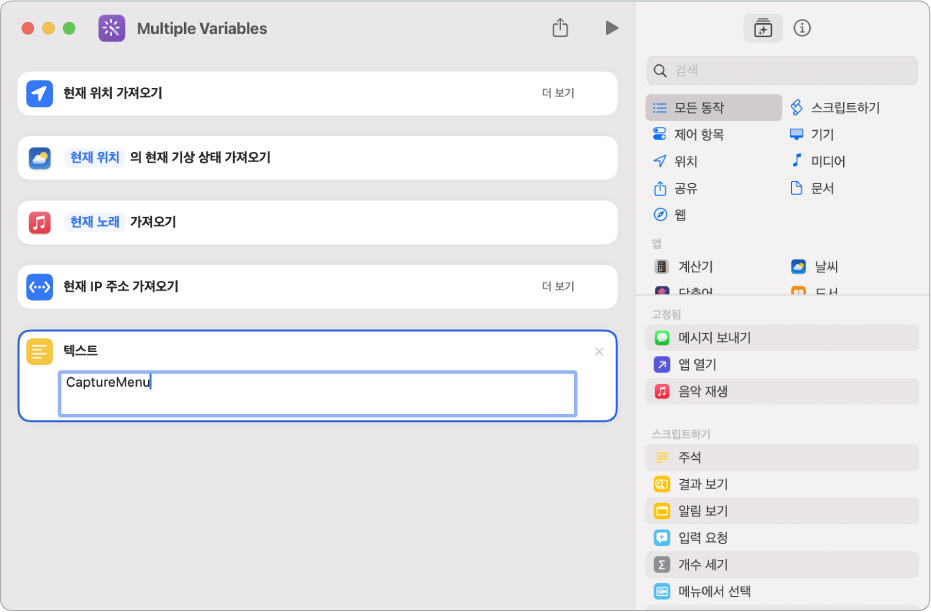
Task: Open the 문서 category
Action: (812, 188)
